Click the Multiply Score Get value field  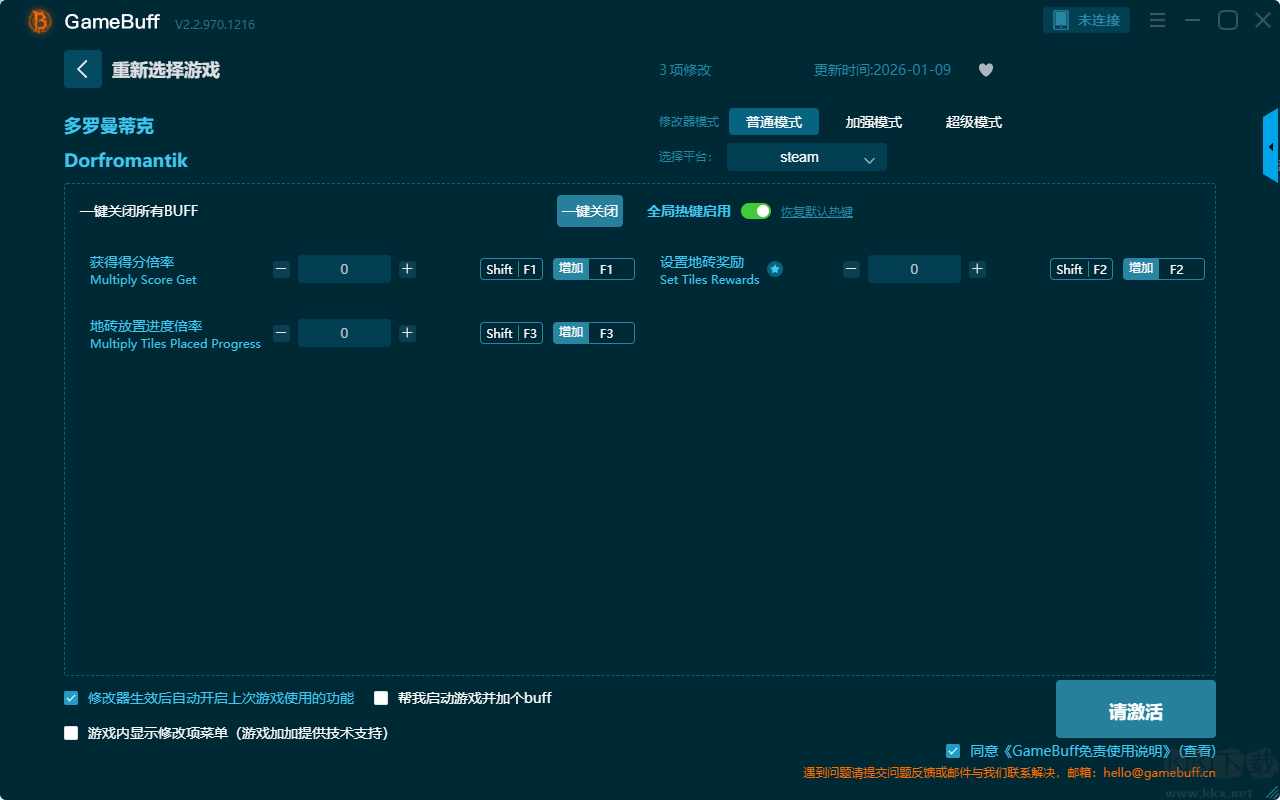(x=344, y=269)
